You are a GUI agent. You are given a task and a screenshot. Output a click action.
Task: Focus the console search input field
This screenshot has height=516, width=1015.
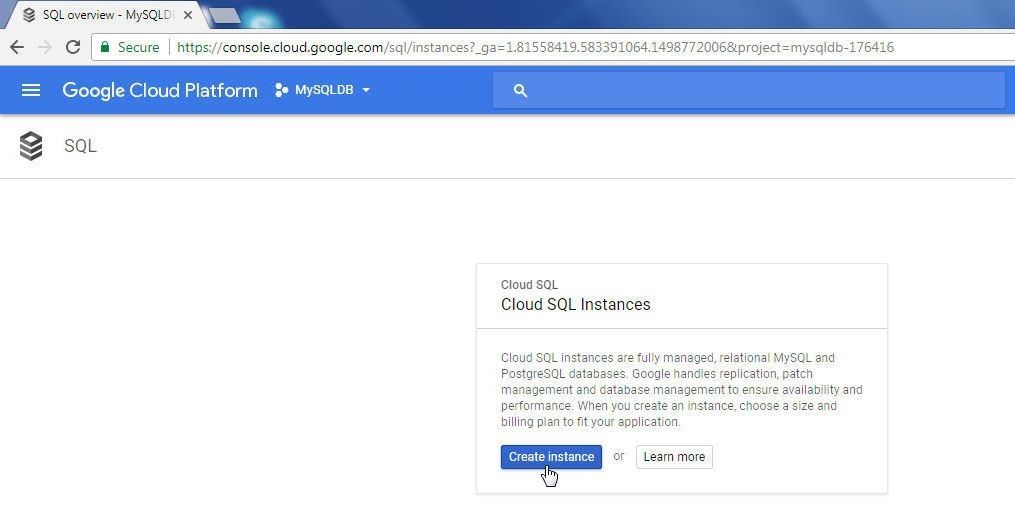pyautogui.click(x=748, y=90)
